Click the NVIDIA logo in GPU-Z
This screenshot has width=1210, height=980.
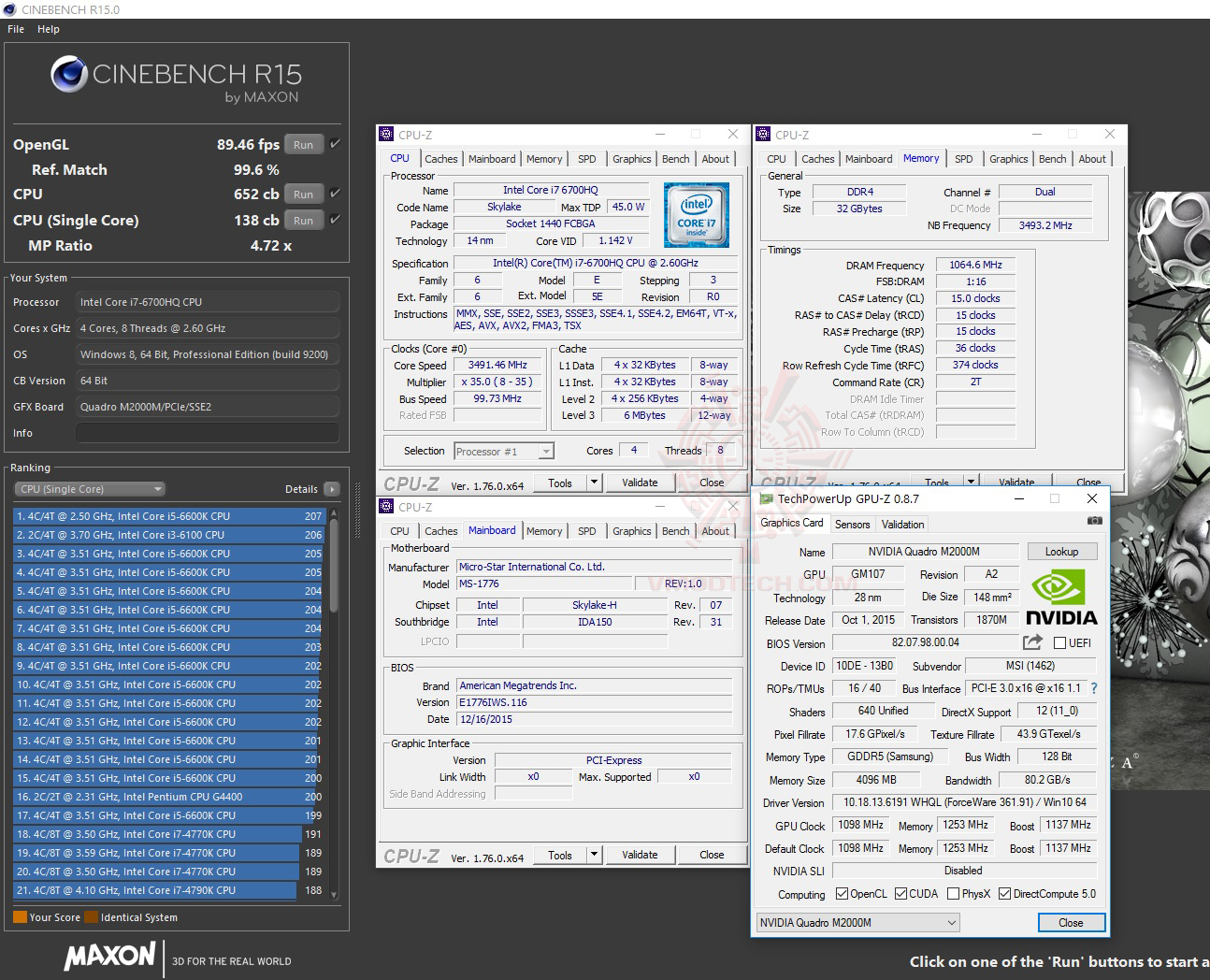click(1060, 598)
